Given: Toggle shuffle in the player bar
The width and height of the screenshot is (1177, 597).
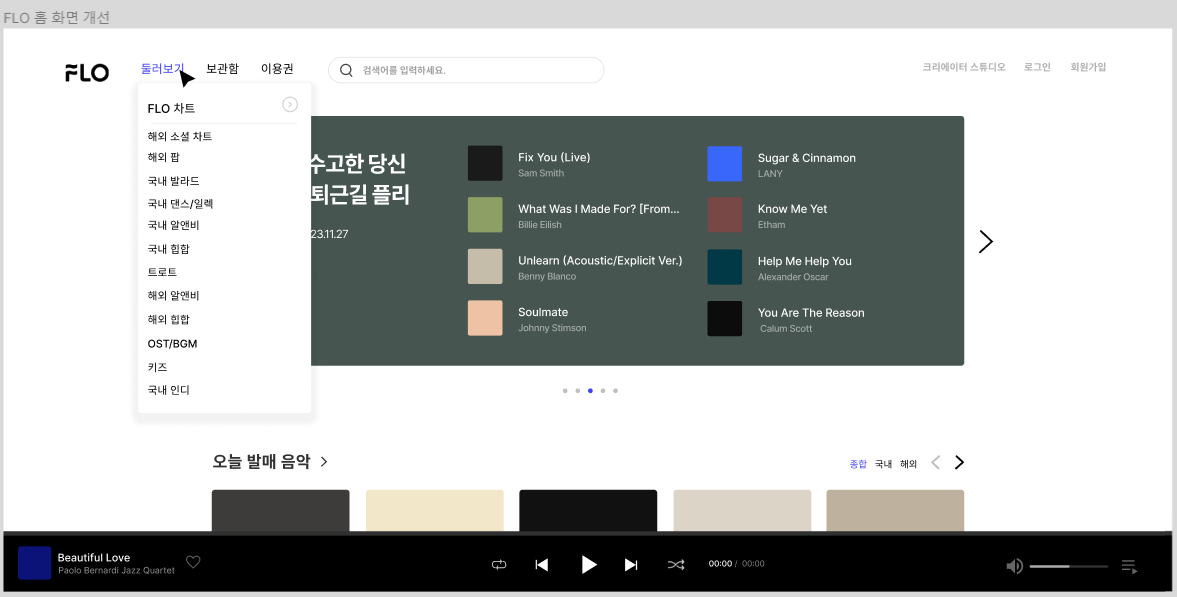Looking at the screenshot, I should point(676,565).
